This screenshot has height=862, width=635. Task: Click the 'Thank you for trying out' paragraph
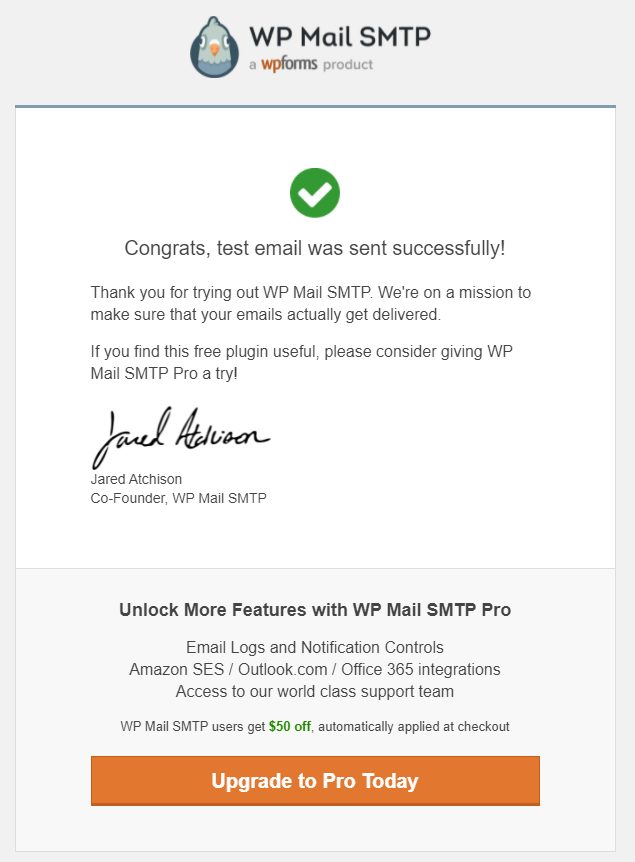(311, 303)
